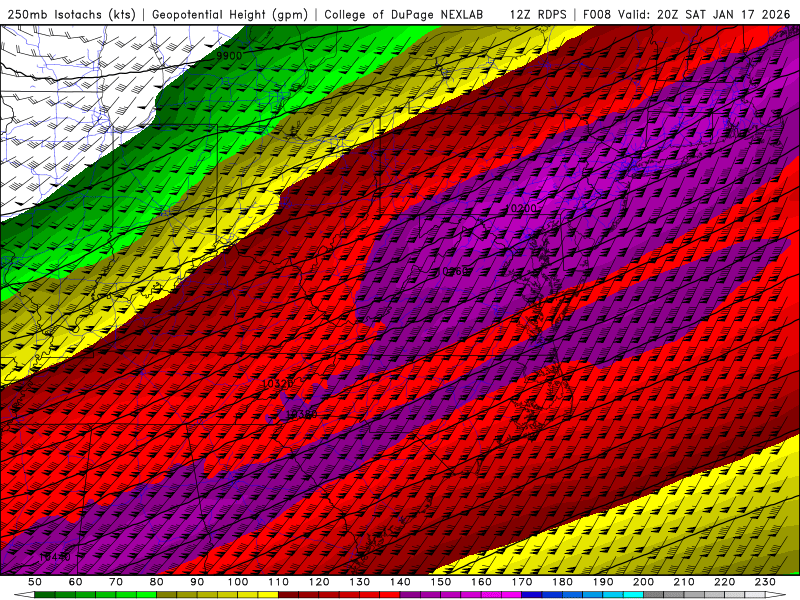Click the 'Valid: 20Z SAT JAN 17 2026' text
Viewport: 800px width, 600px height.
click(x=704, y=14)
